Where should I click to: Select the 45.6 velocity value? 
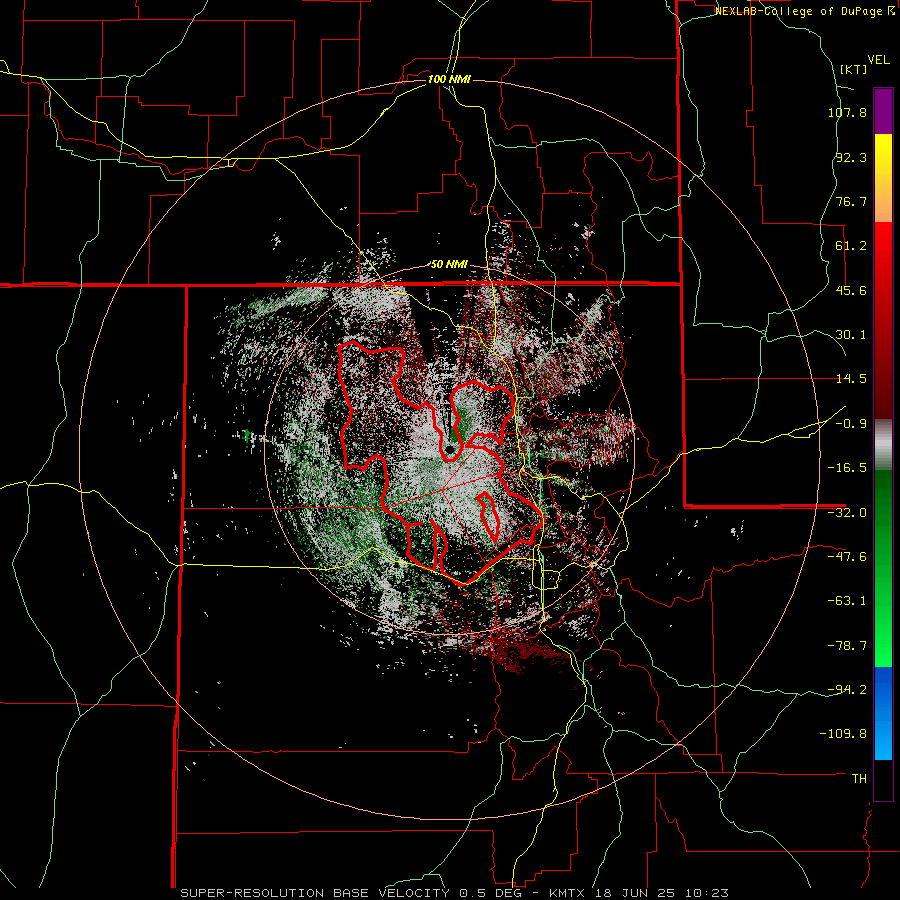(x=851, y=290)
